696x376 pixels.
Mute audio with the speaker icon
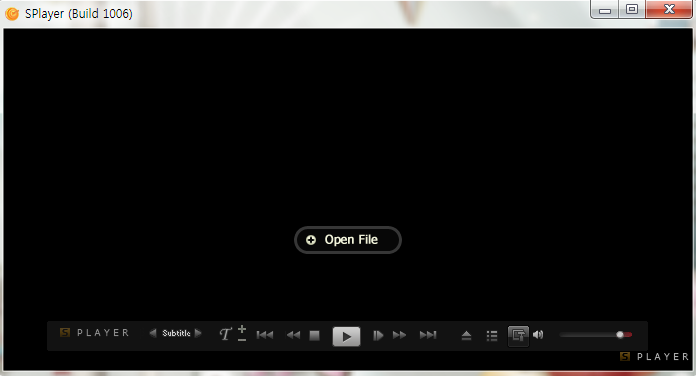(538, 335)
